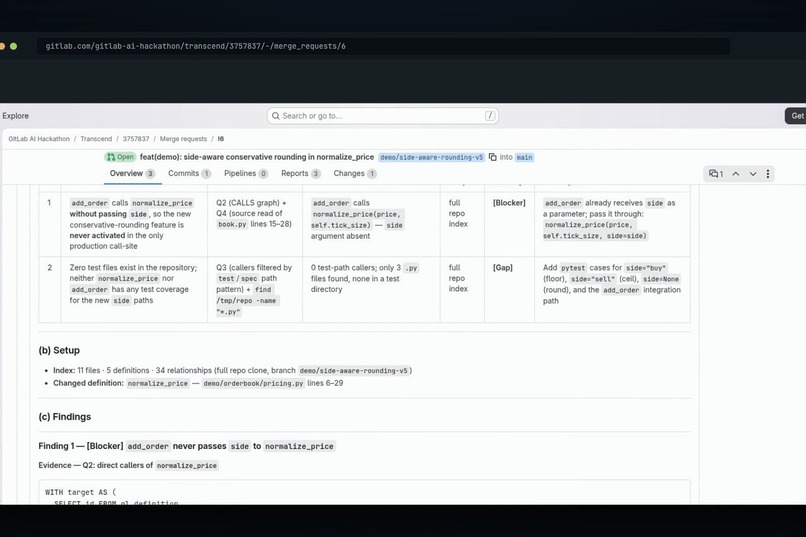Open the discussion threads counter icon

tap(716, 174)
